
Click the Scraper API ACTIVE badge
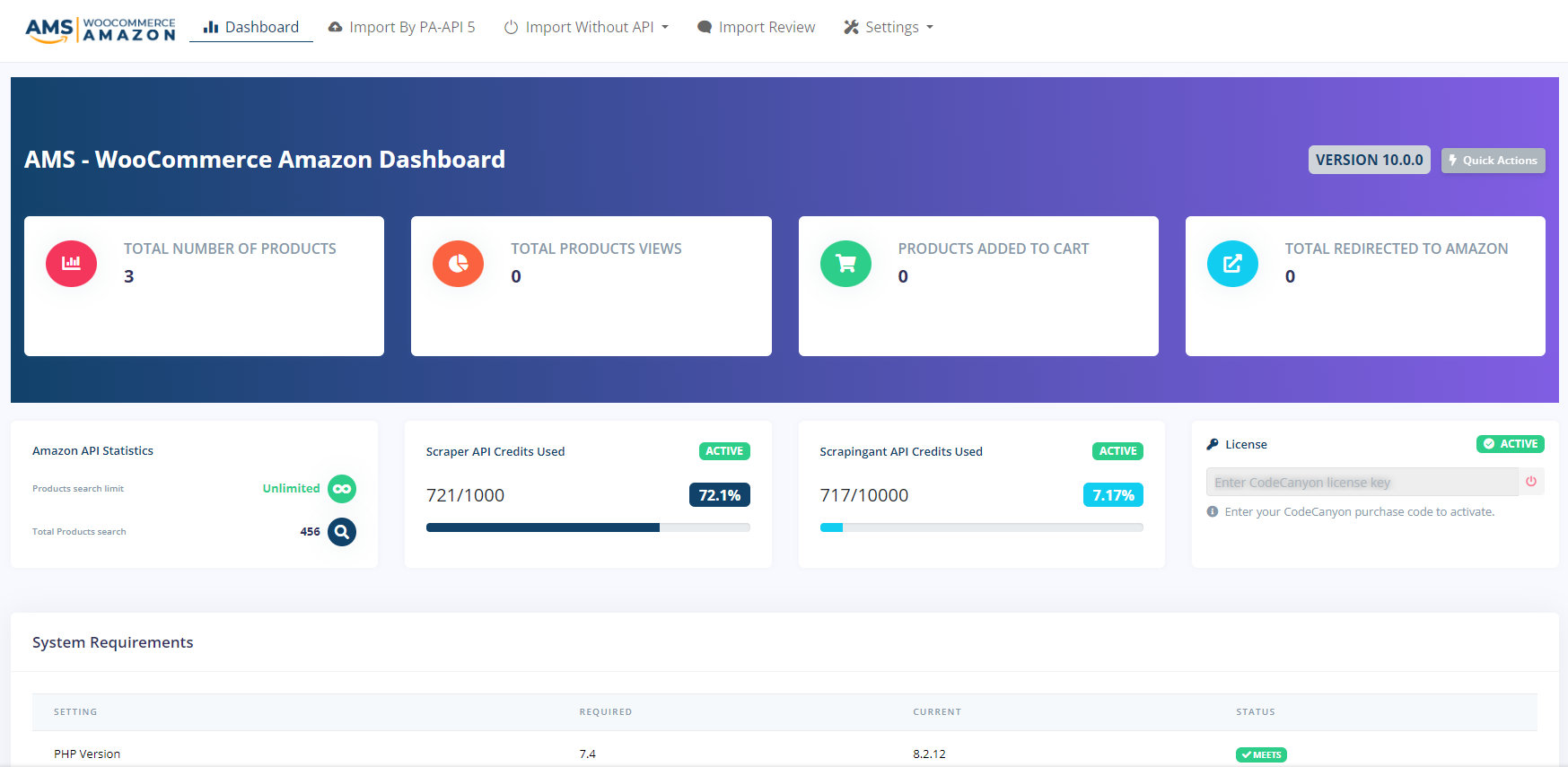point(724,451)
